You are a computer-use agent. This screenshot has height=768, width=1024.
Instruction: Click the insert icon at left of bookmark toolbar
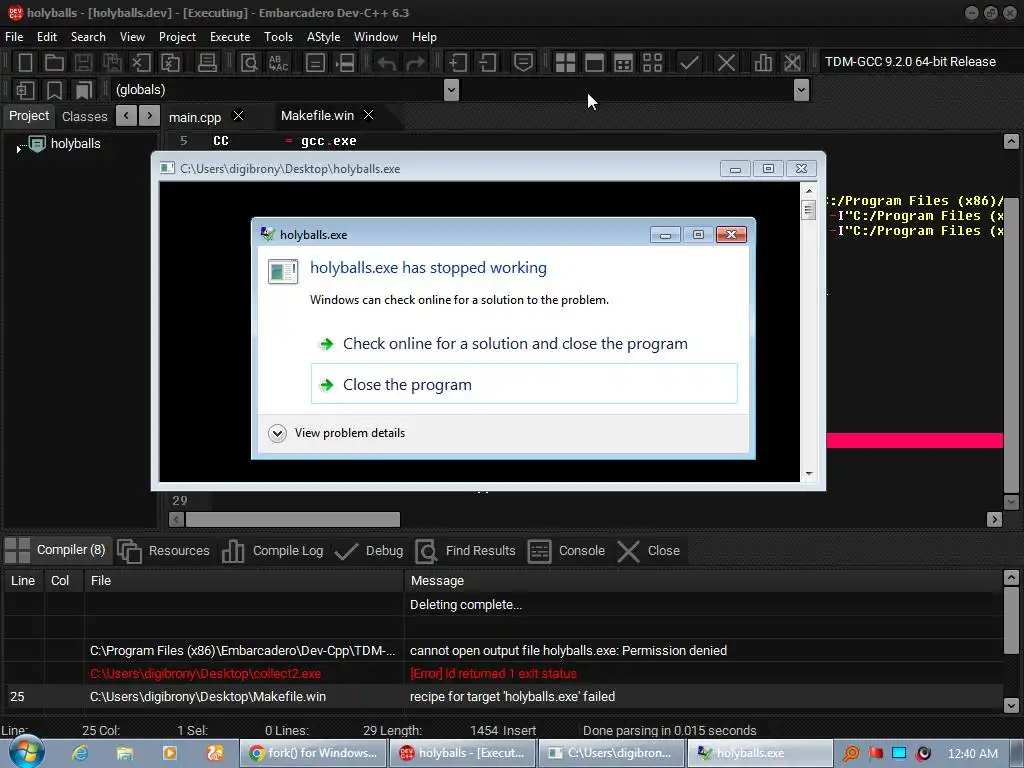25,90
